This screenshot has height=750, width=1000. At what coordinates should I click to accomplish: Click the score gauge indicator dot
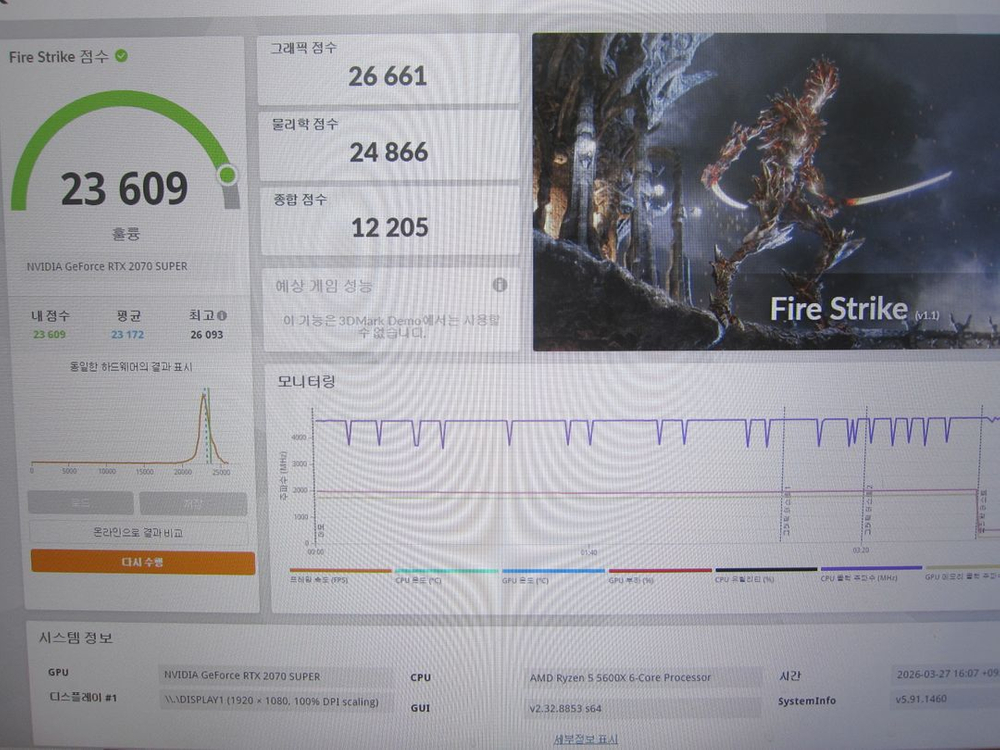tap(227, 176)
